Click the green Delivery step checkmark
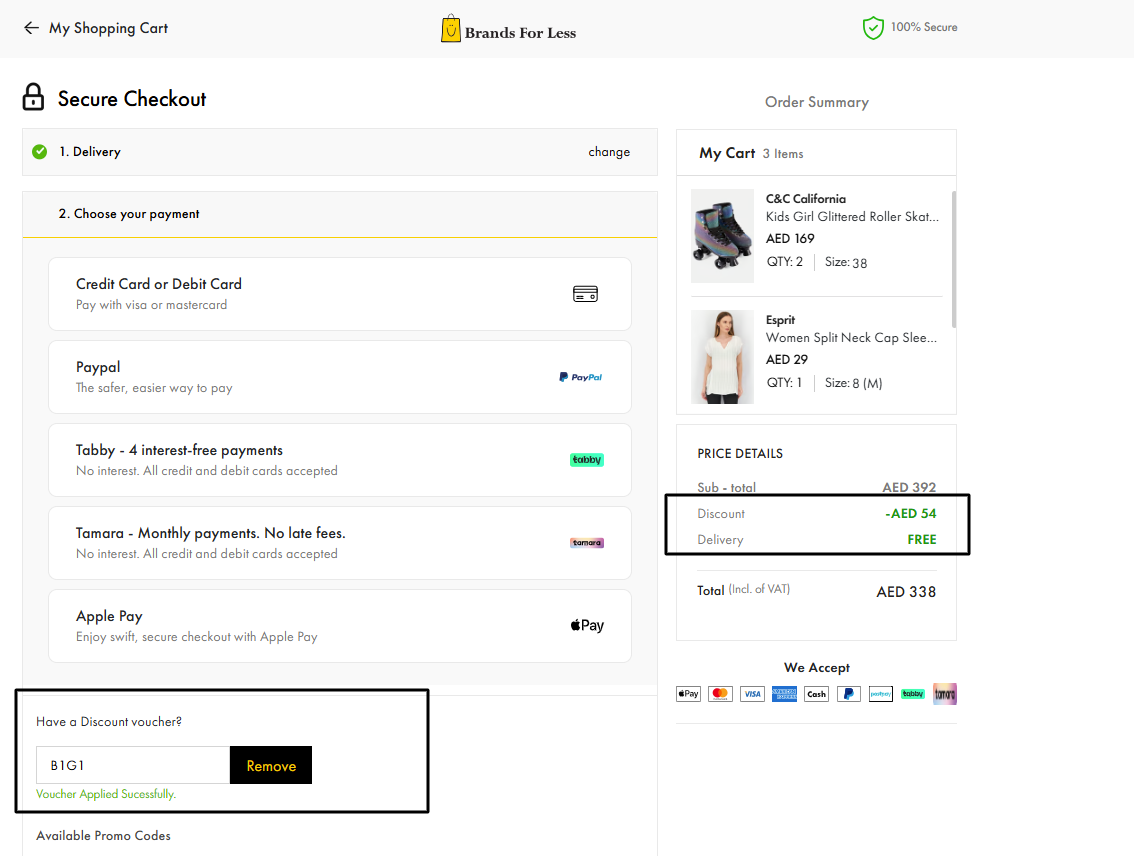1134x856 pixels. tap(40, 152)
